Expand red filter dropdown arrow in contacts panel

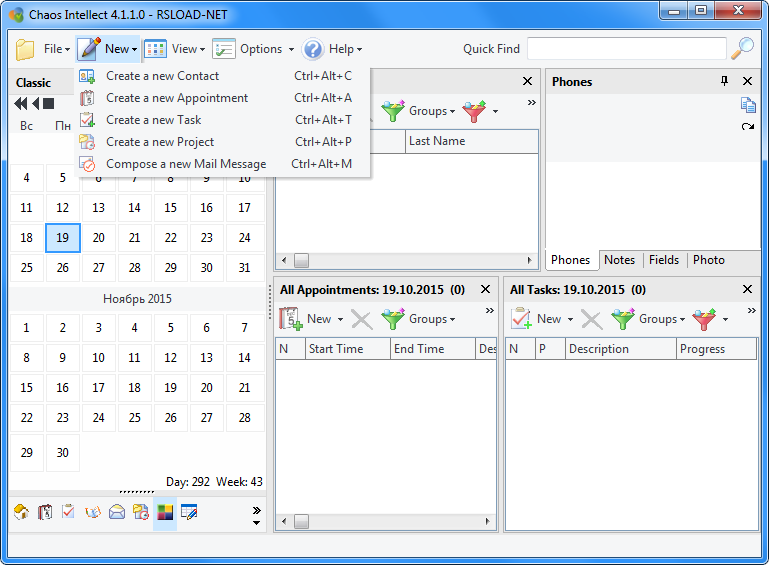495,112
